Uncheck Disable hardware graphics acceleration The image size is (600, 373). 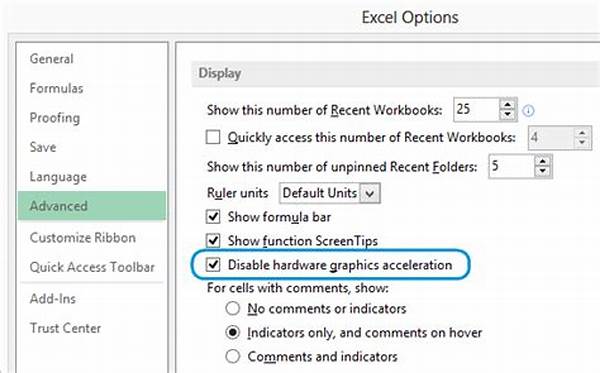click(x=213, y=265)
